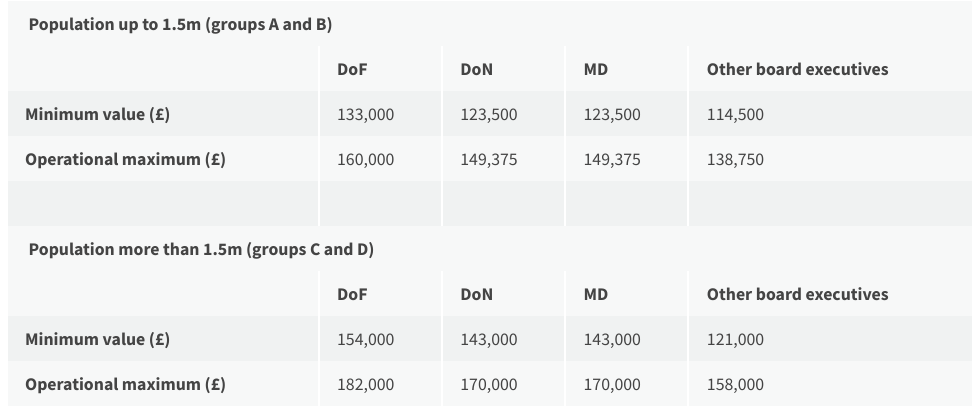Click the "Population up to 1.5m (groups A and B)" heading

(180, 25)
